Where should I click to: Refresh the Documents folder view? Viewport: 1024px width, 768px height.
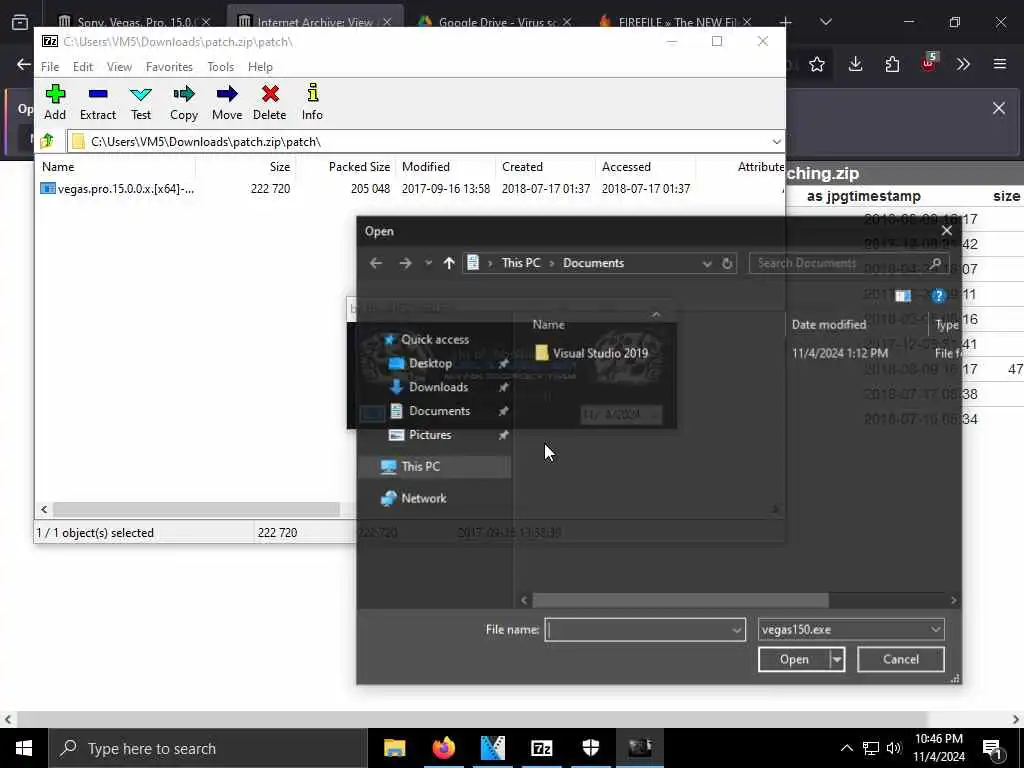727,263
